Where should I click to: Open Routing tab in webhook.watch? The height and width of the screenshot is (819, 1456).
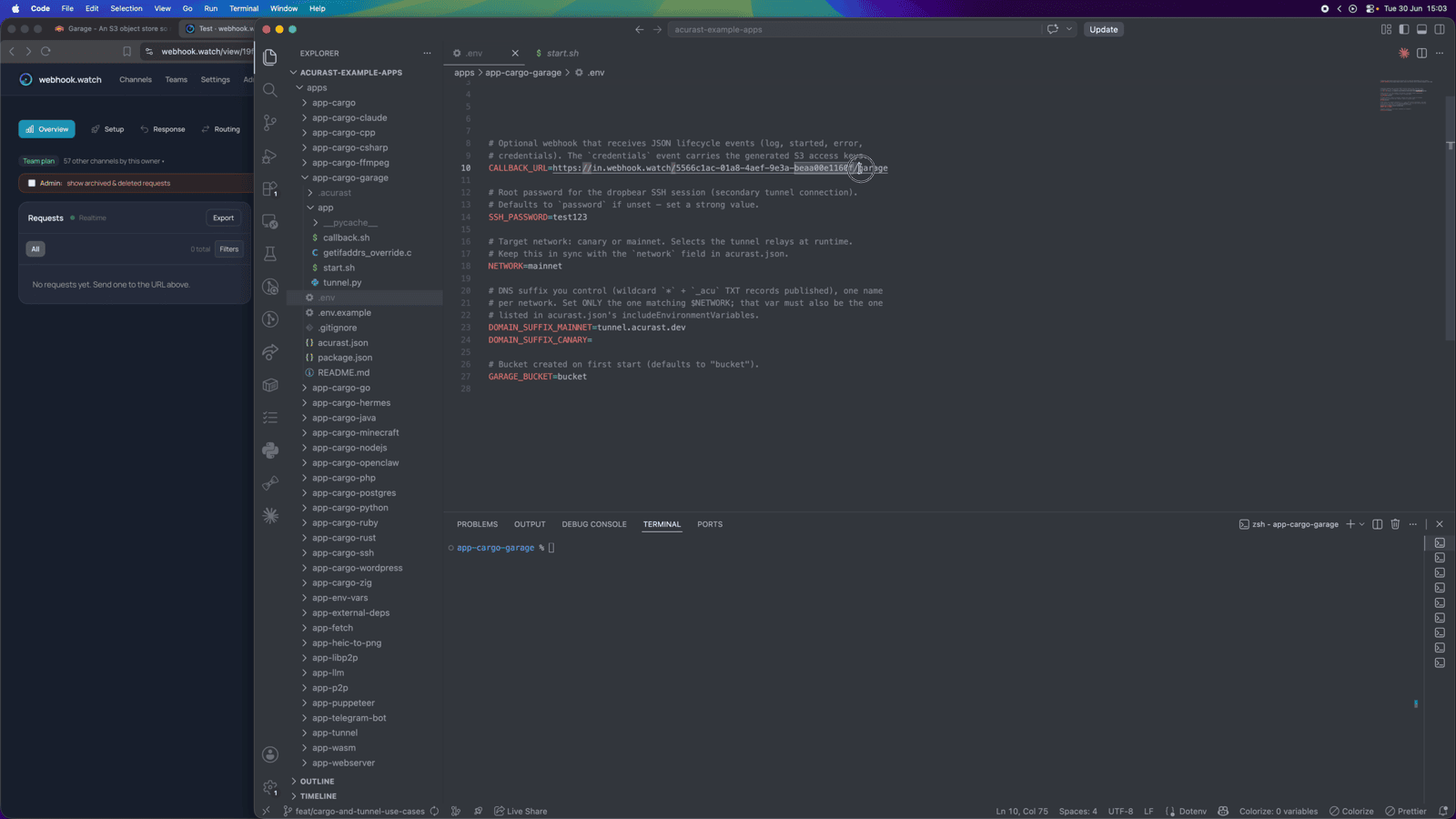(x=221, y=129)
